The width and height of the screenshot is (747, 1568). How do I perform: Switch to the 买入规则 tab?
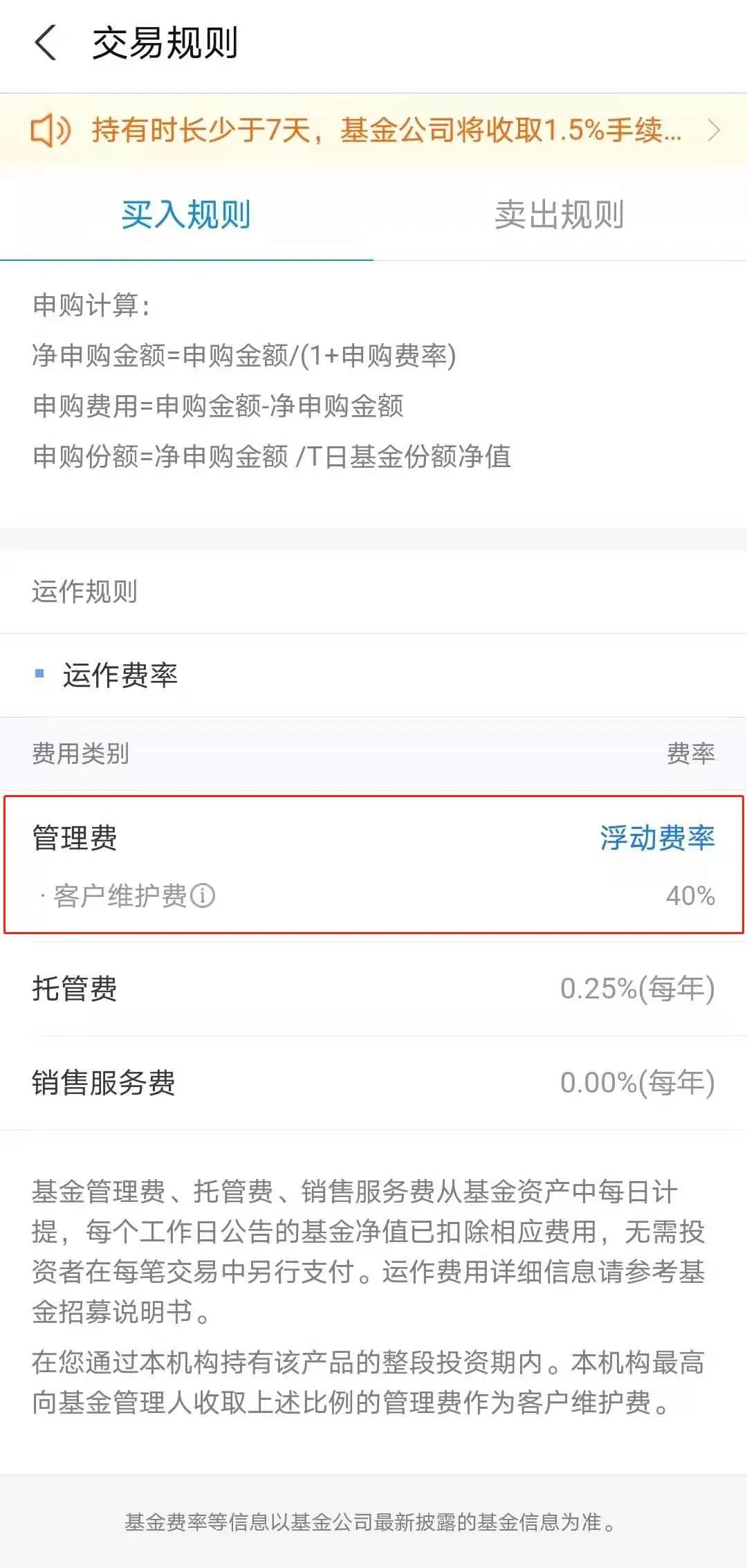186,215
